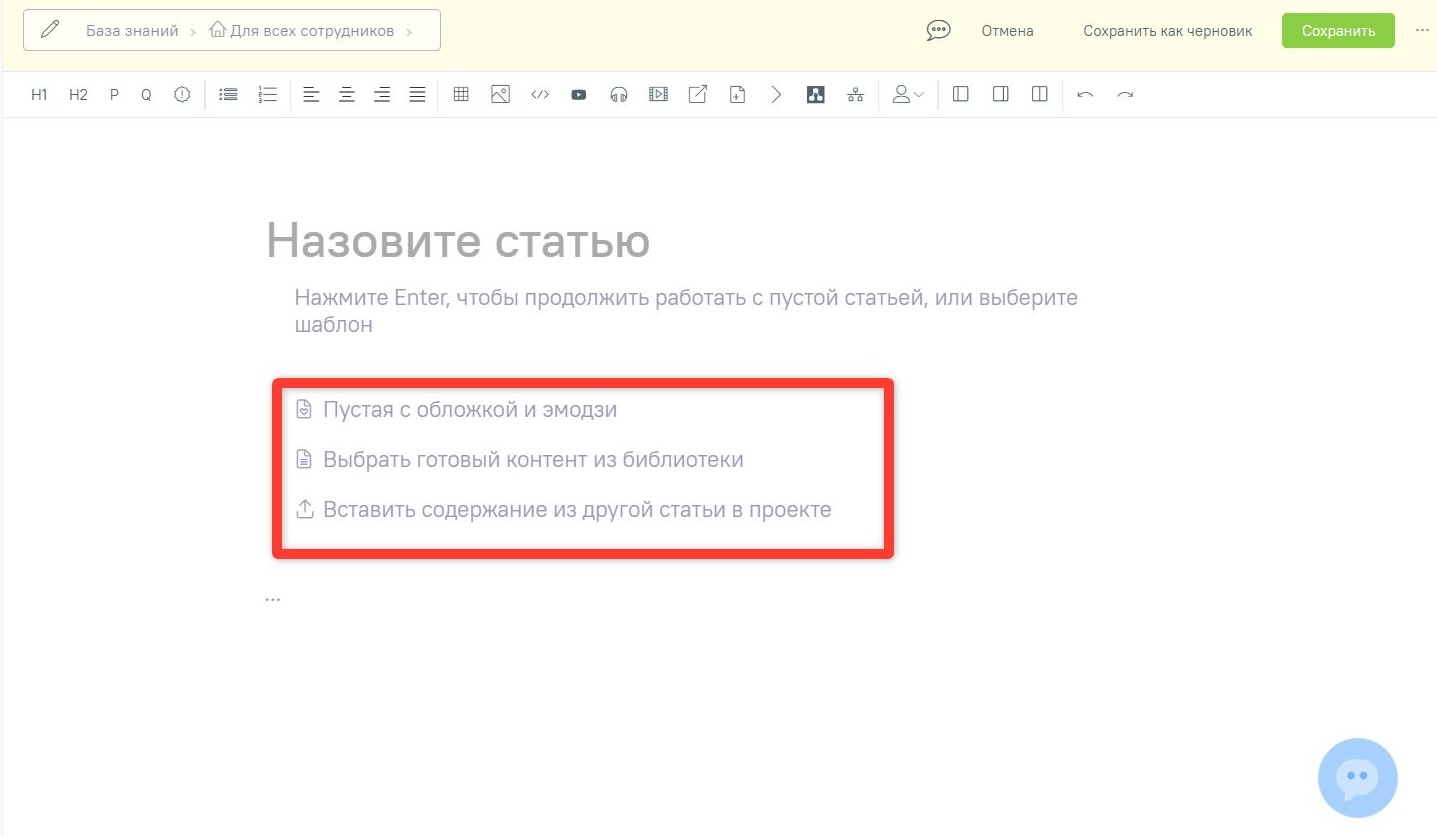Toggle center text alignment
The width and height of the screenshot is (1437, 836).
point(346,95)
